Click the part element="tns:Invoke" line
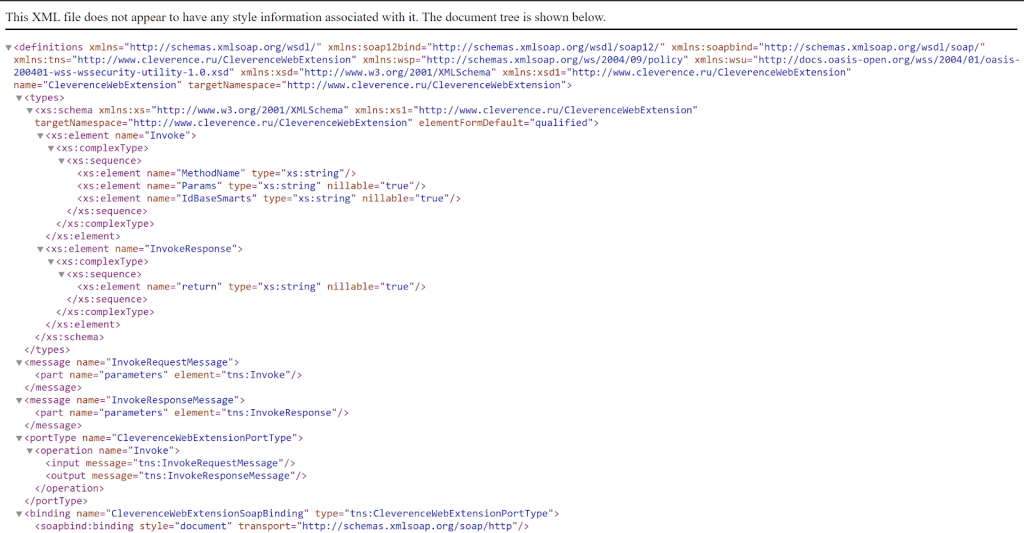 click(x=168, y=375)
